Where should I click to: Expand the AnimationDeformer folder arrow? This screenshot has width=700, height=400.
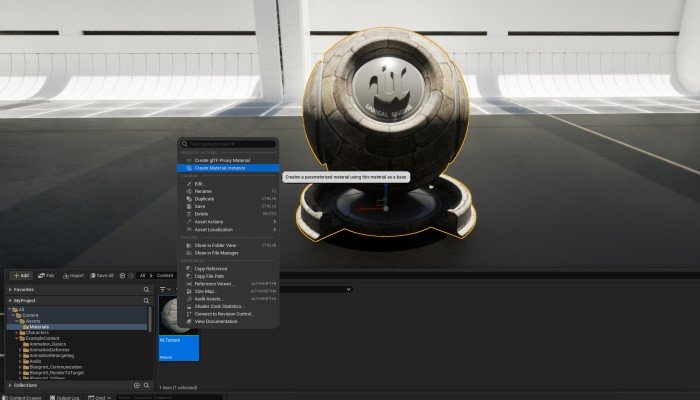point(20,350)
